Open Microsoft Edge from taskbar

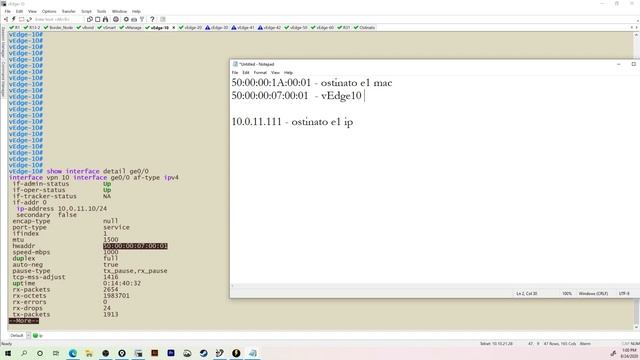coord(73,353)
